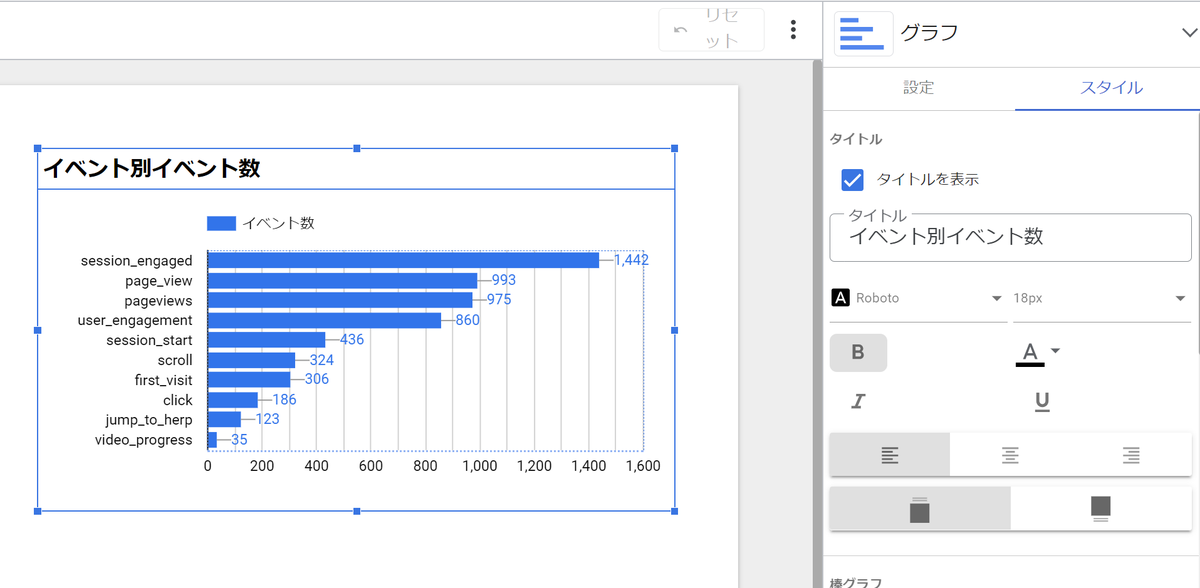The height and width of the screenshot is (588, 1200).
Task: Click the video_progress axis label
Action: coord(144,440)
